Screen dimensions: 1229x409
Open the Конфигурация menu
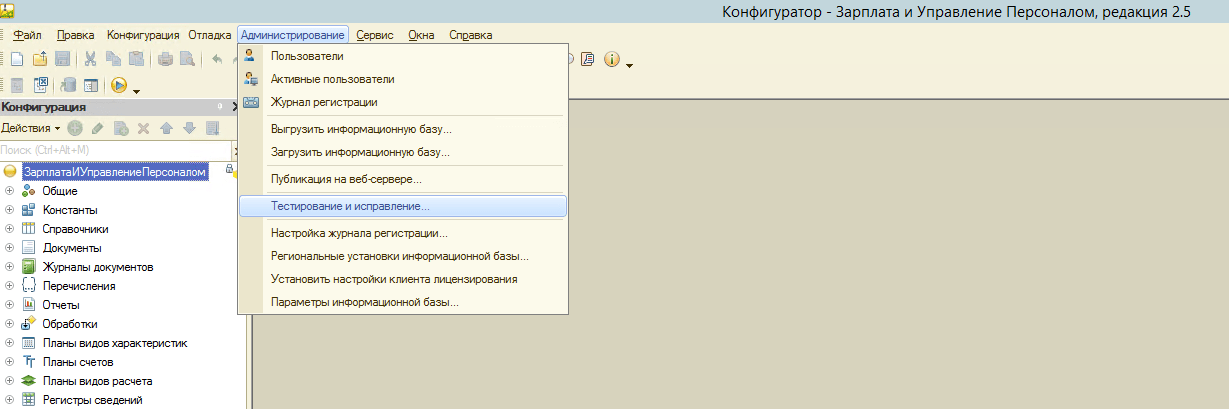tap(143, 34)
